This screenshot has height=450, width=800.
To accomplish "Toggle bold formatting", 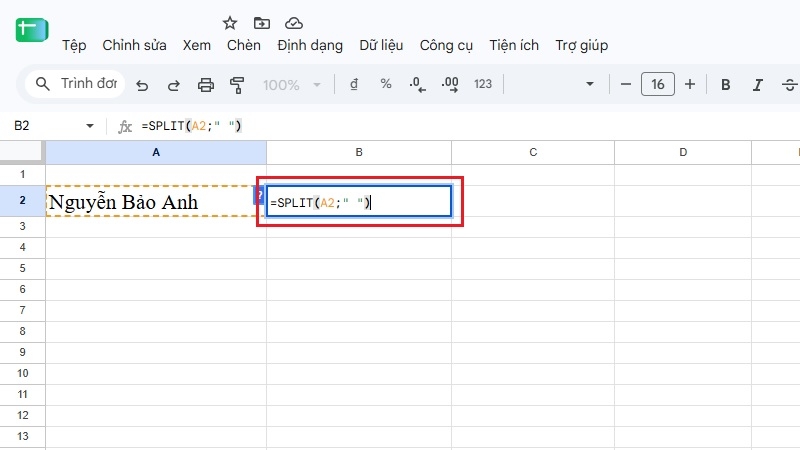I will (725, 85).
